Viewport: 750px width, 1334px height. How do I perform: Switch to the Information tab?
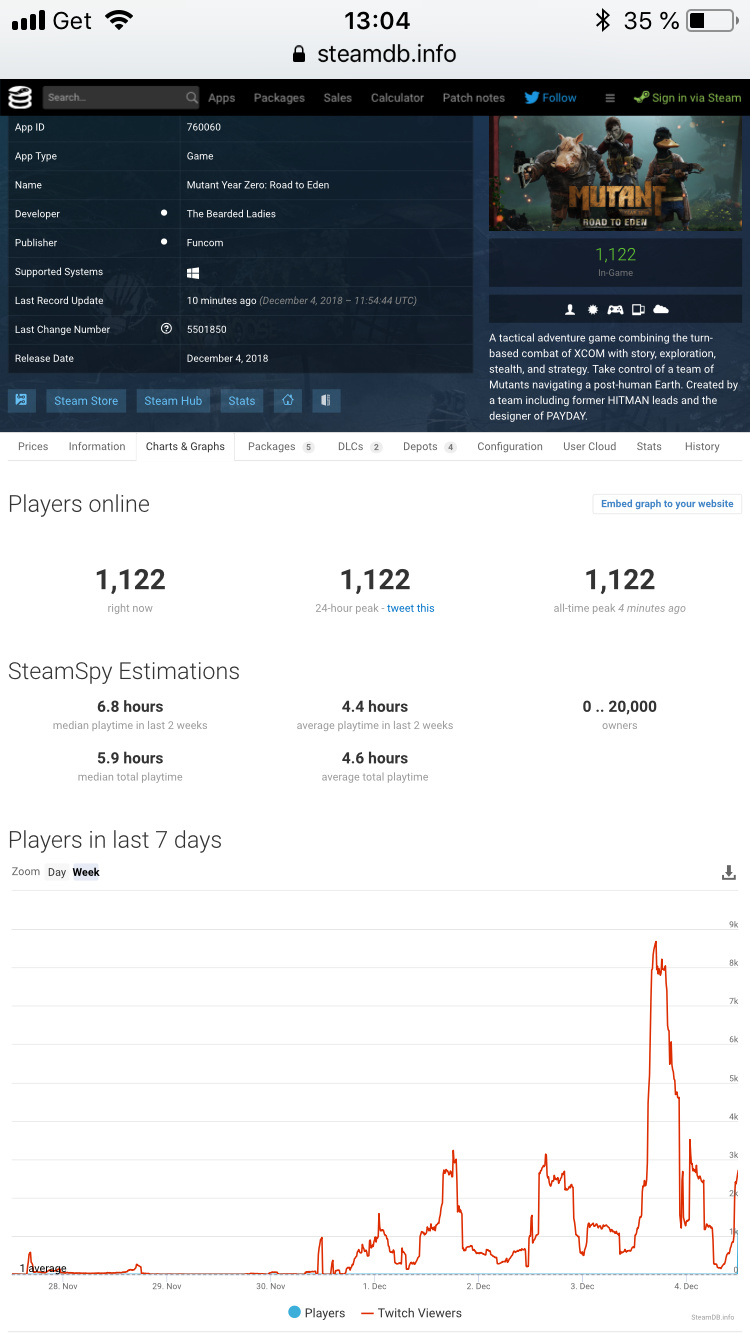[97, 446]
